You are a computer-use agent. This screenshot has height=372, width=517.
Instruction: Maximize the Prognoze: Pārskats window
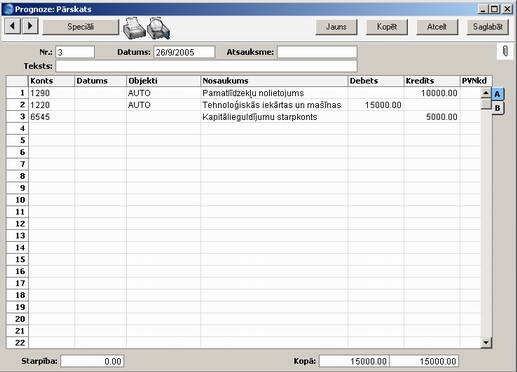[495, 9]
